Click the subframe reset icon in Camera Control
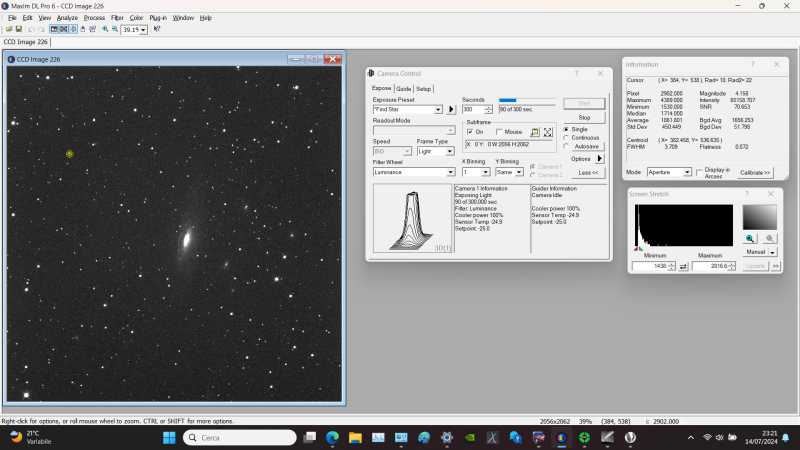 point(548,132)
